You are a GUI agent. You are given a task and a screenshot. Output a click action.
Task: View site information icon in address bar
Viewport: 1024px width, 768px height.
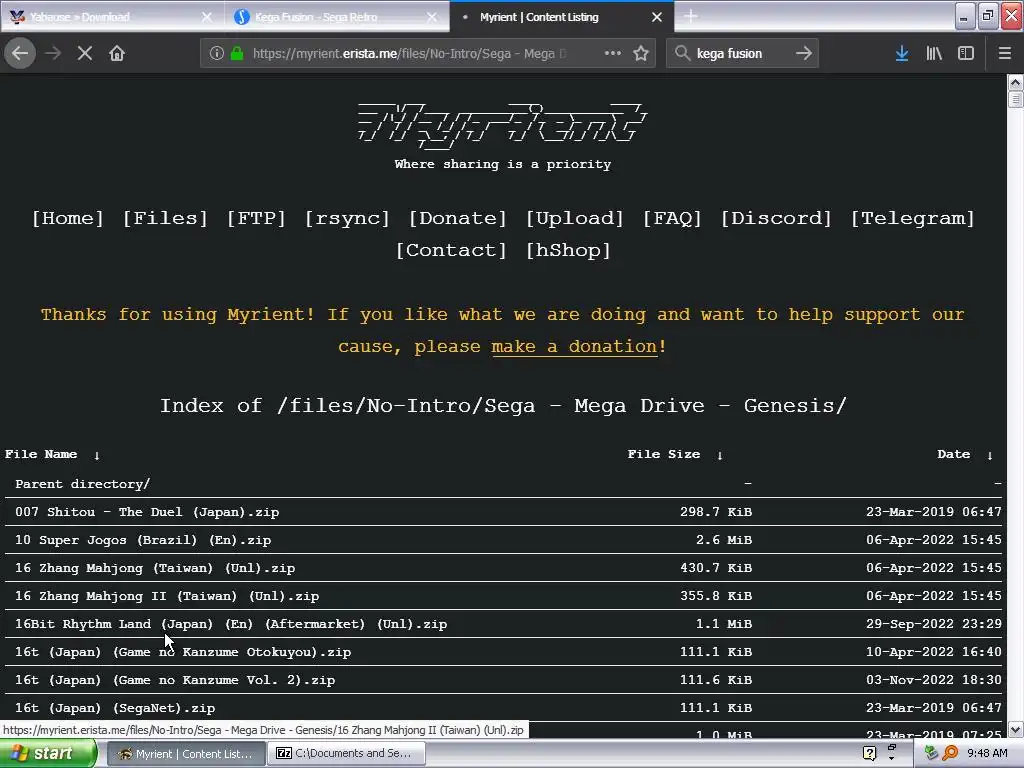point(217,54)
